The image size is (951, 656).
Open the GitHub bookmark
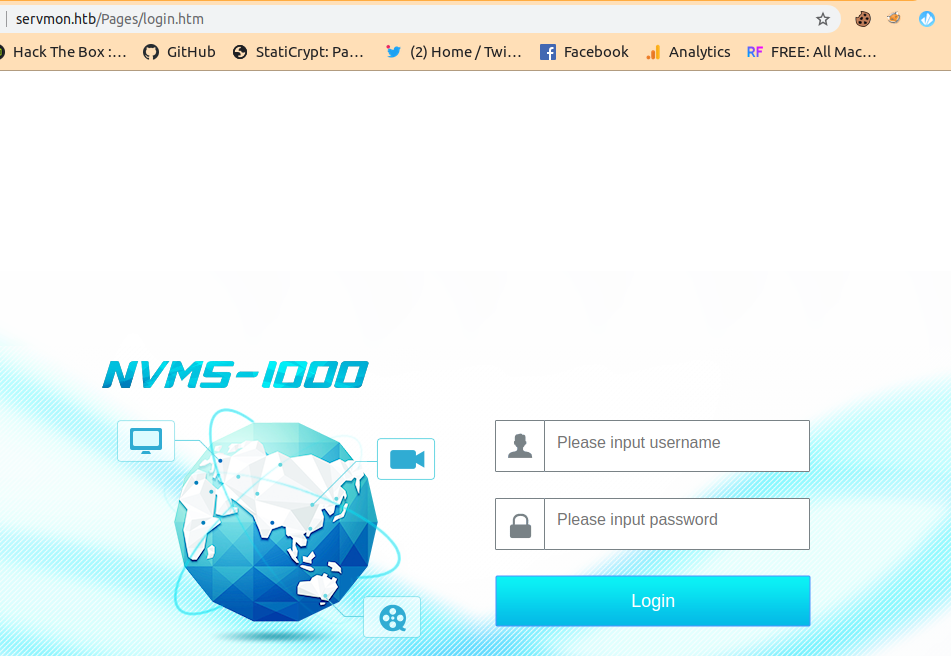[178, 51]
